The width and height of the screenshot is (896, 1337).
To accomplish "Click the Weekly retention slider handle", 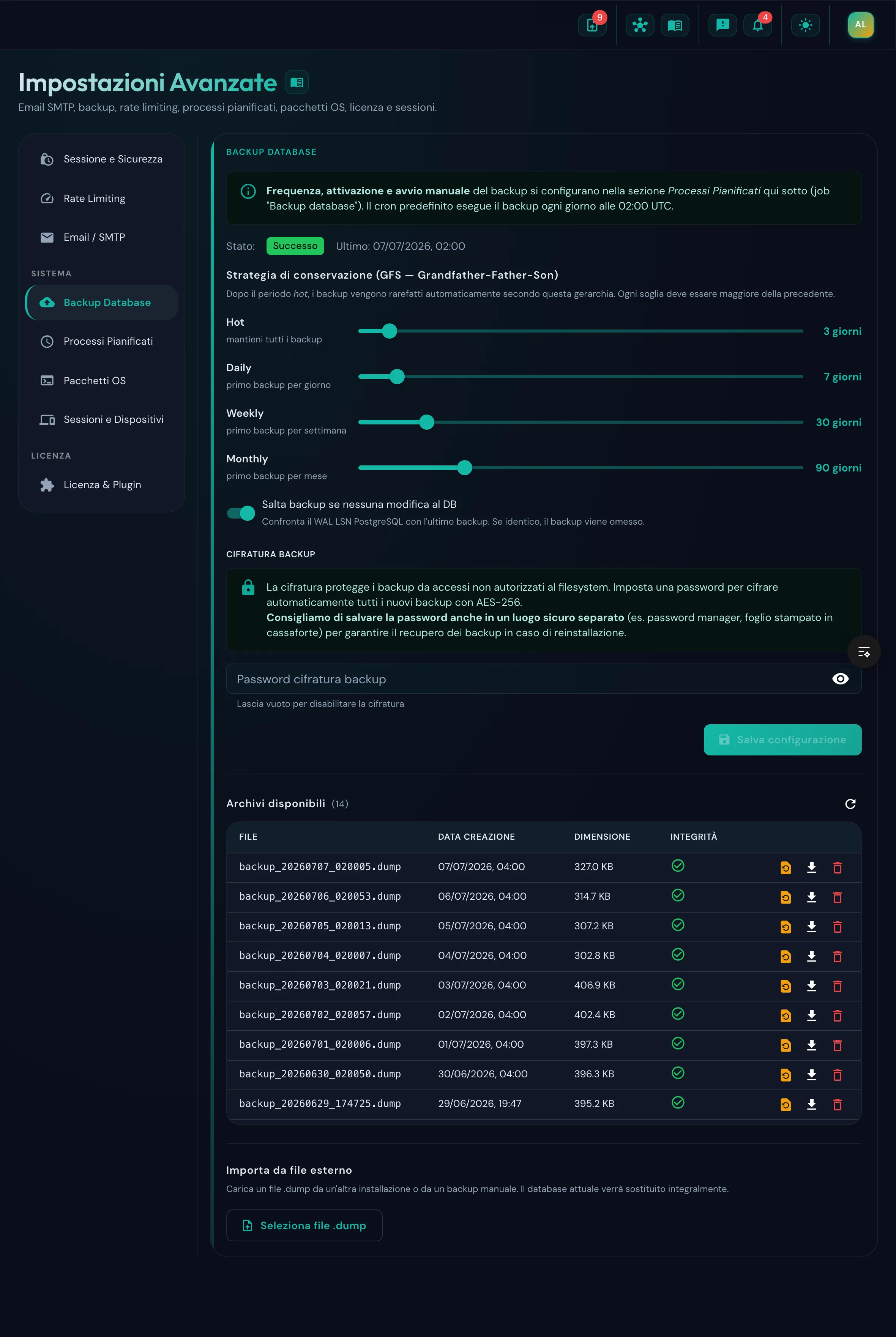I will point(427,422).
